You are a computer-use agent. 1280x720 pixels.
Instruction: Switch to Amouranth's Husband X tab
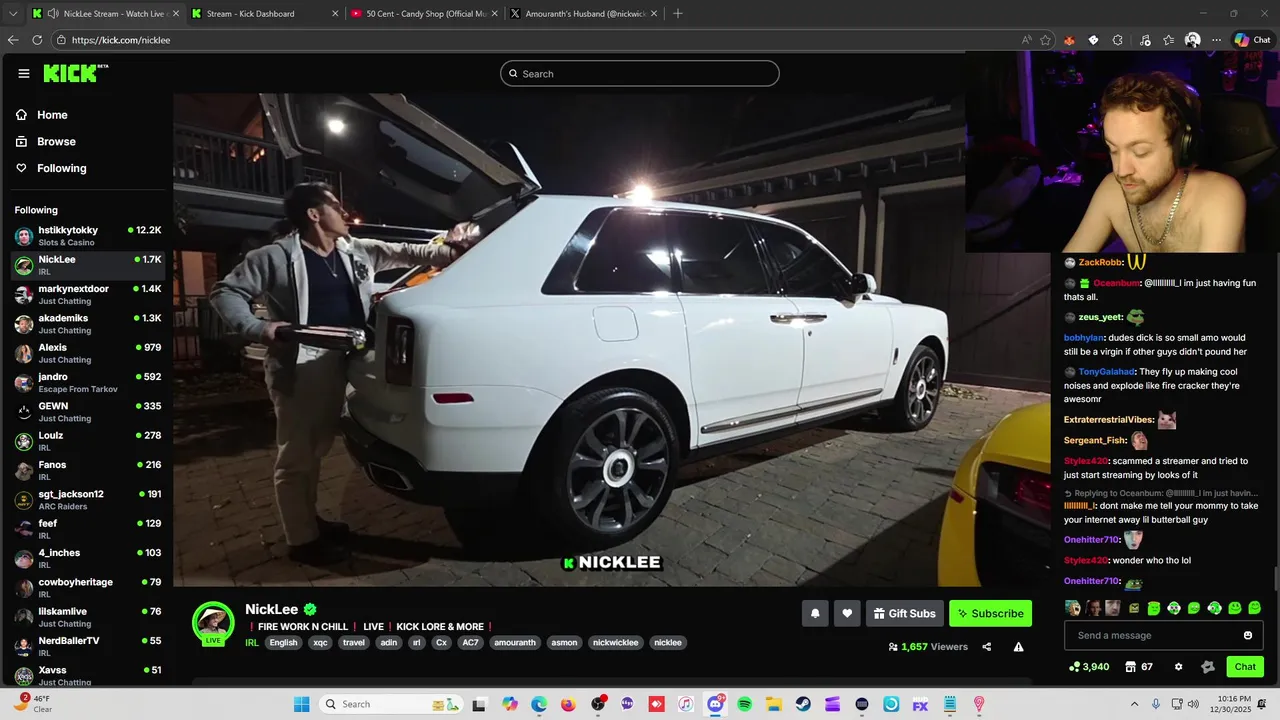(582, 14)
